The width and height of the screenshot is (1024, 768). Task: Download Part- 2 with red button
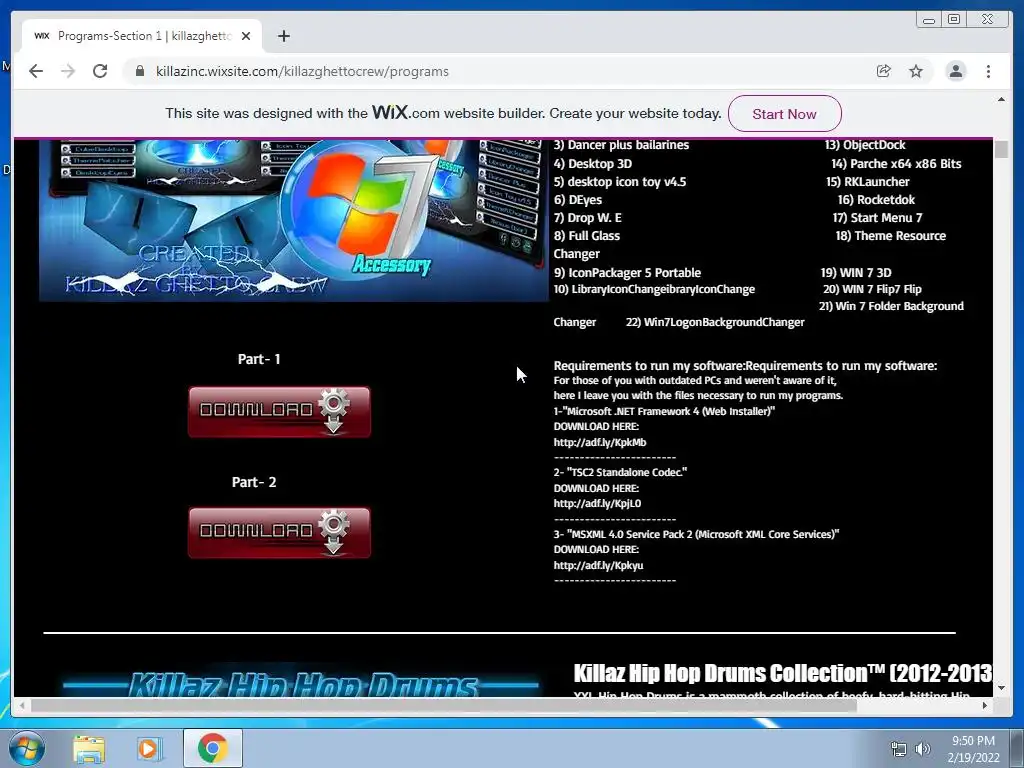click(x=280, y=532)
